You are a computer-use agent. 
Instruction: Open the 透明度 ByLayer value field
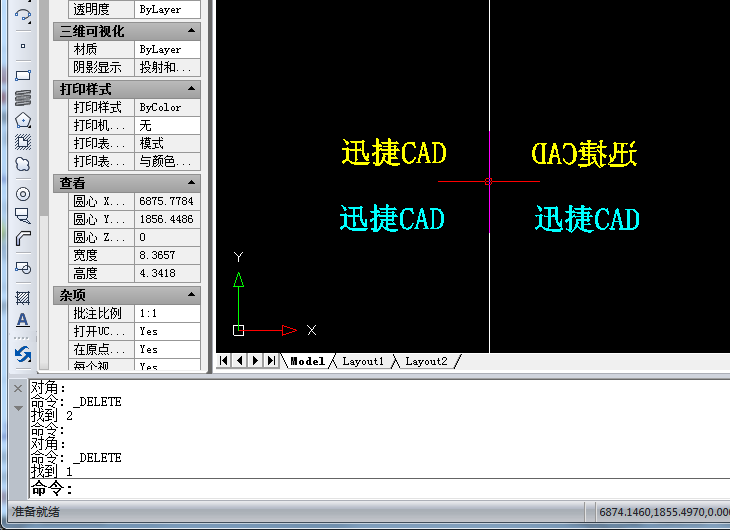[x=167, y=9]
